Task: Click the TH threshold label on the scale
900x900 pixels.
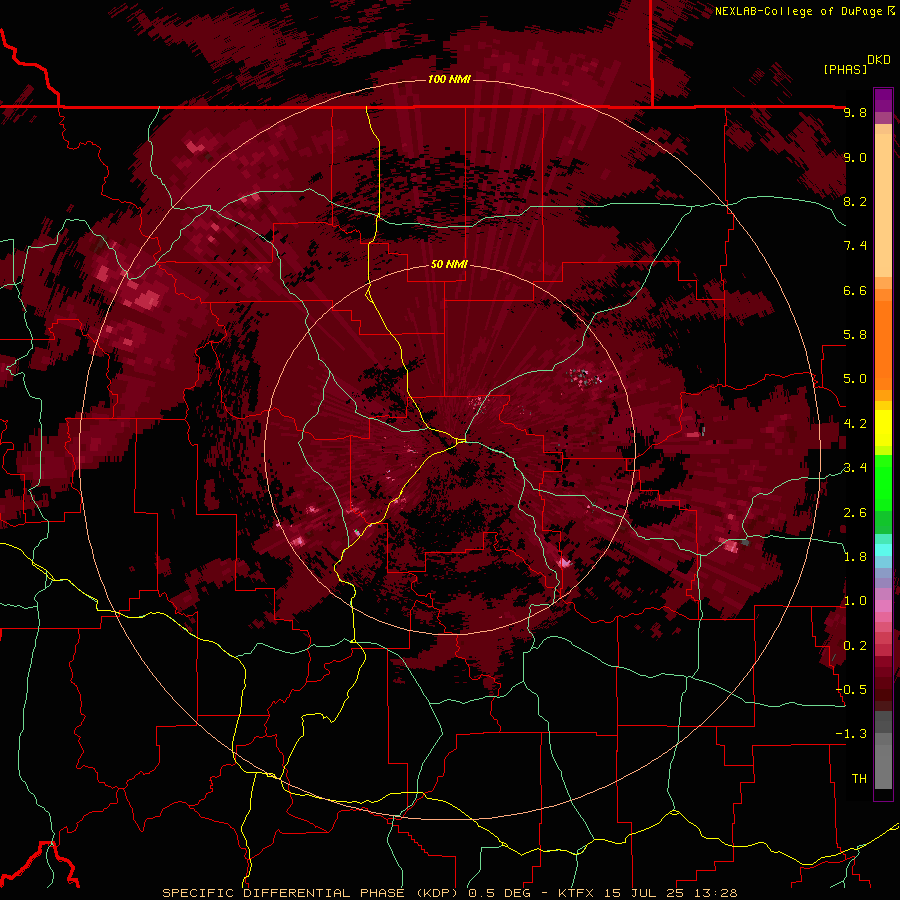Action: point(859,779)
